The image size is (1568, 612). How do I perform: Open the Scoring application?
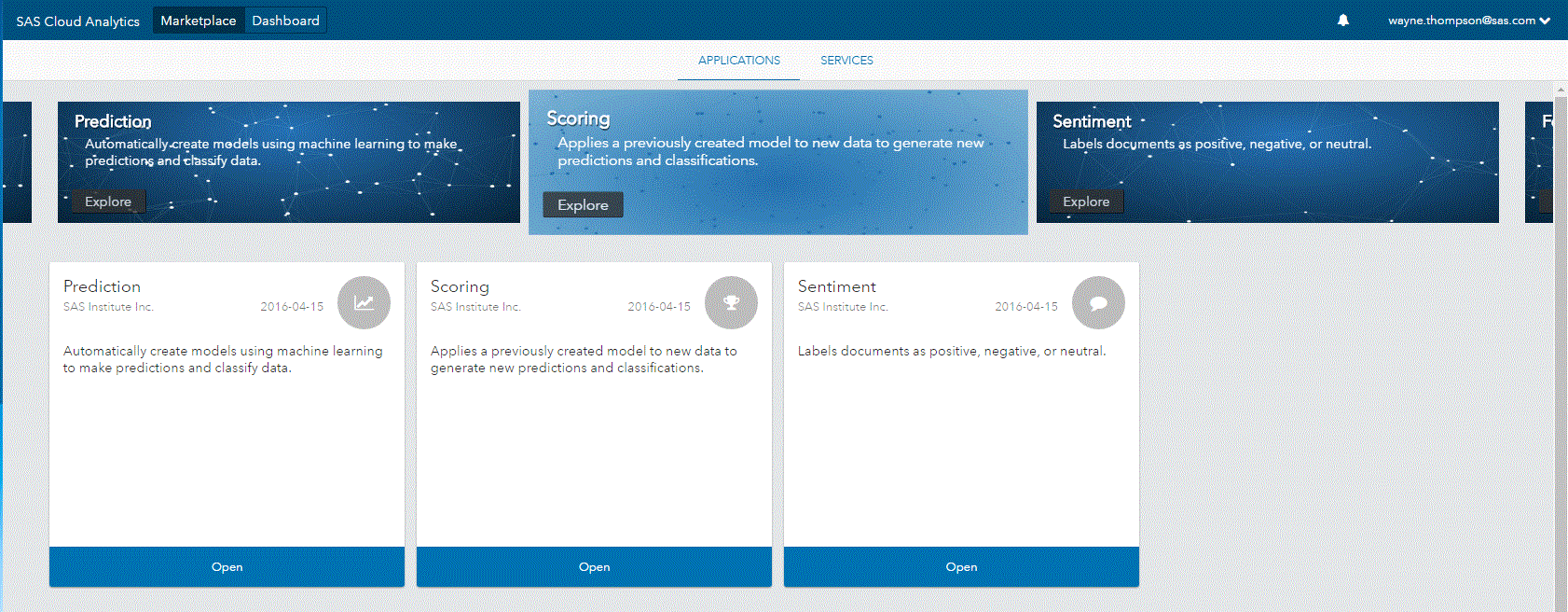tap(594, 566)
